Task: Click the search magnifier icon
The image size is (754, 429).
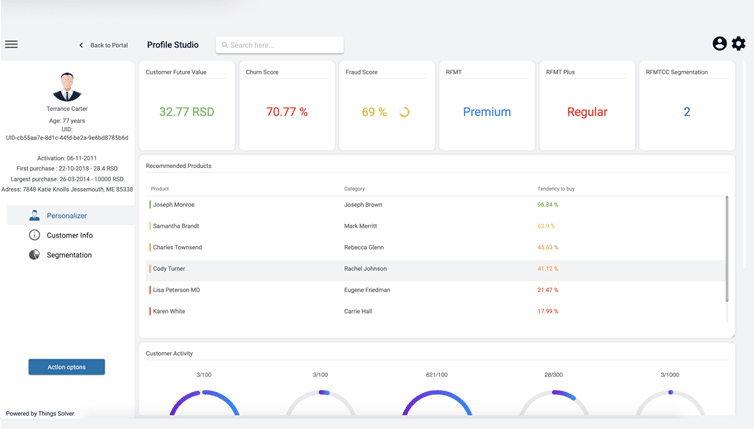Action: click(225, 45)
